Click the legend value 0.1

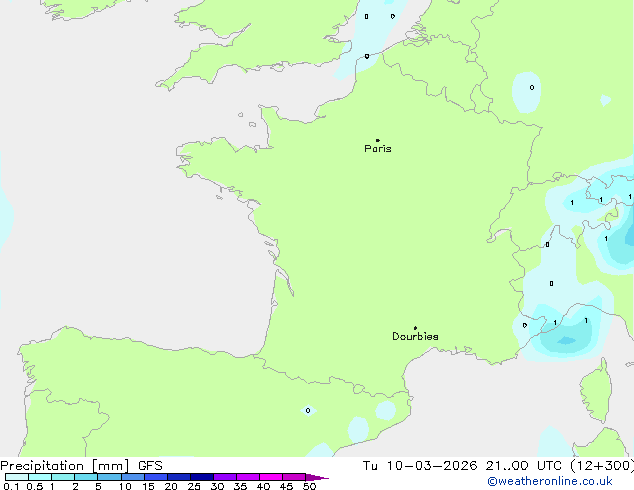[x=11, y=486]
